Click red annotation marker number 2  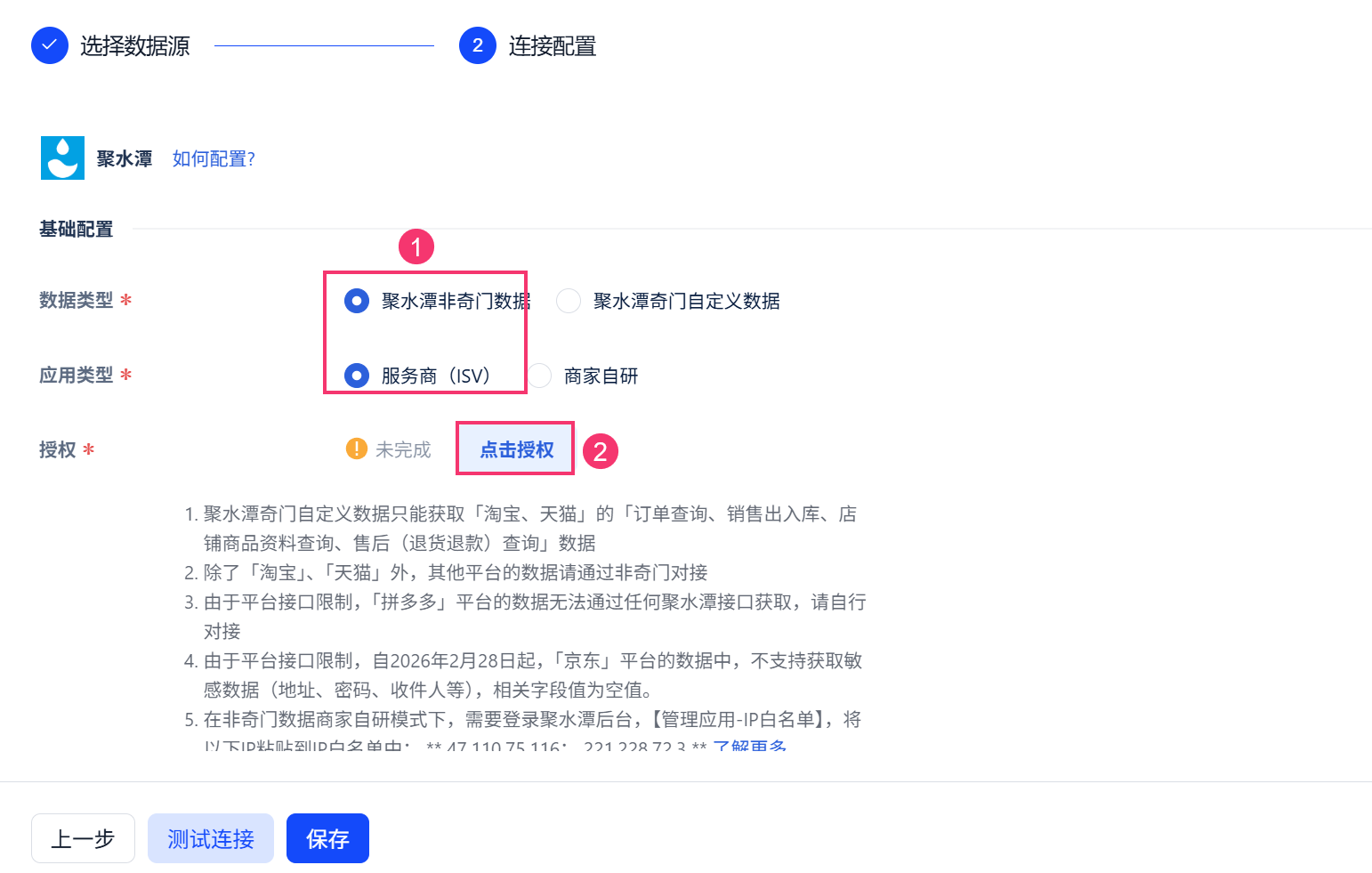coord(601,451)
